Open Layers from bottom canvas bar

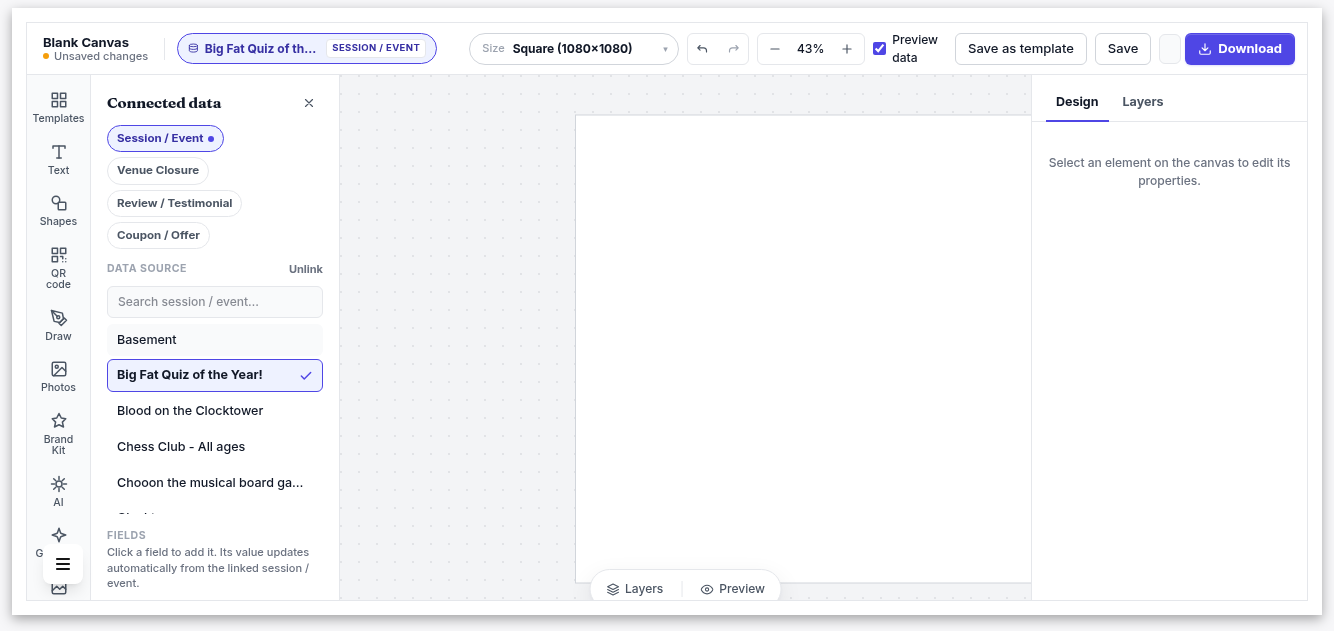tap(635, 589)
